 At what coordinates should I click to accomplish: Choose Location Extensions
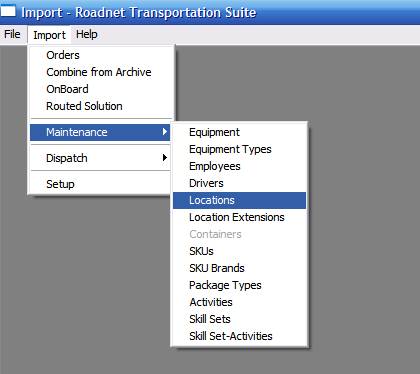(239, 217)
